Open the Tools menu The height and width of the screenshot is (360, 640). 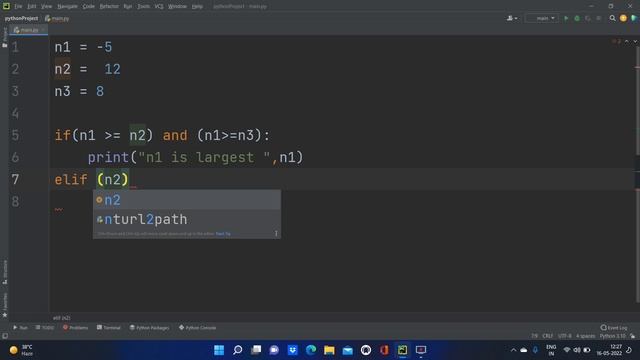(143, 7)
